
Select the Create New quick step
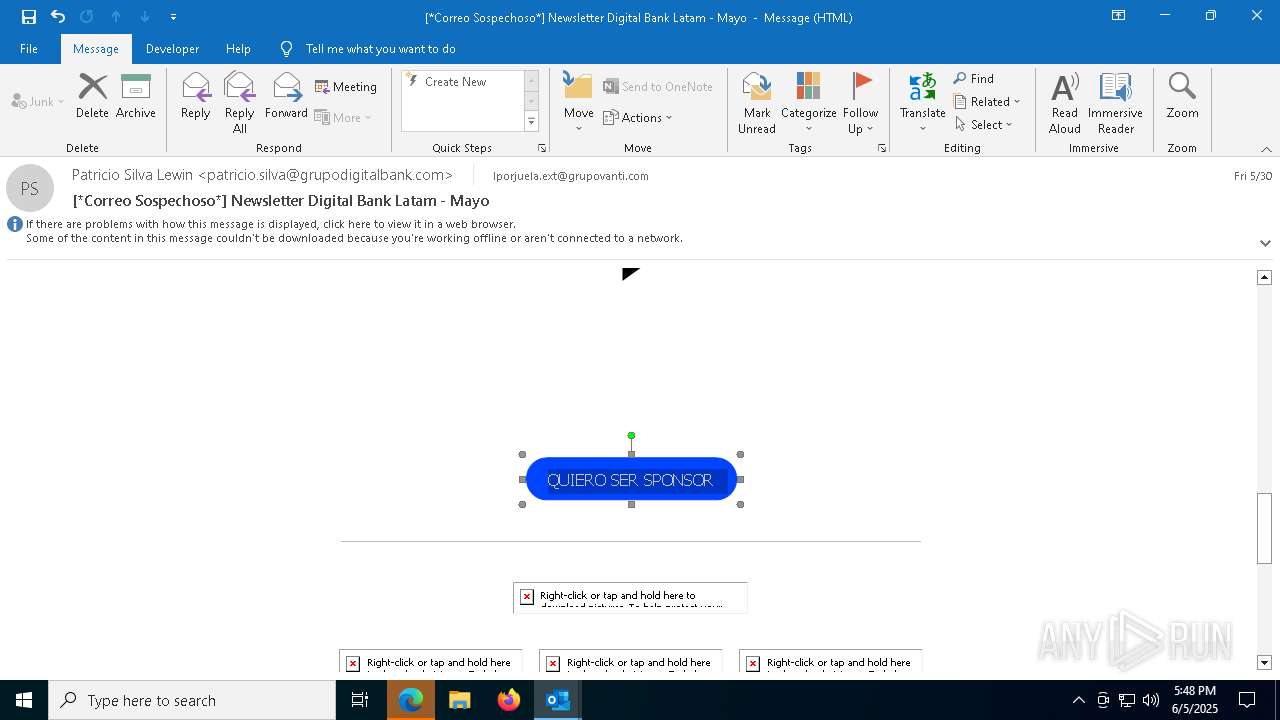pyautogui.click(x=455, y=82)
